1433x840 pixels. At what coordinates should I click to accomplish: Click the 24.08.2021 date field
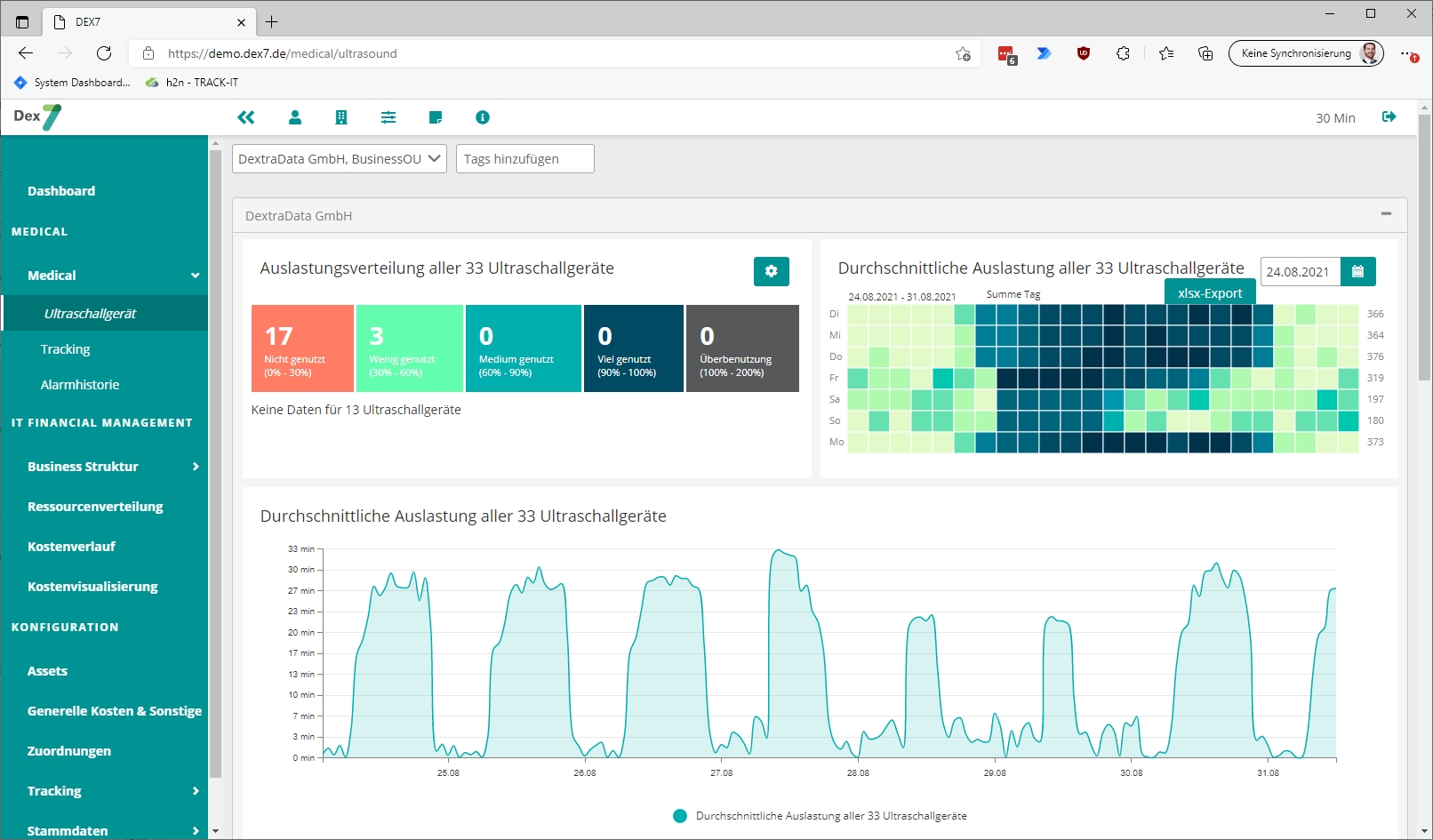pos(1300,271)
